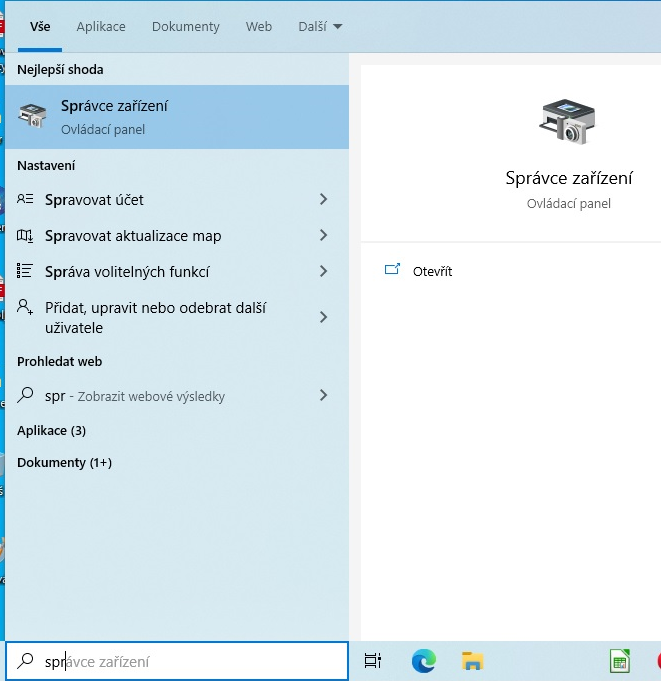661x681 pixels.
Task: Open Task View from the taskbar
Action: click(x=373, y=661)
